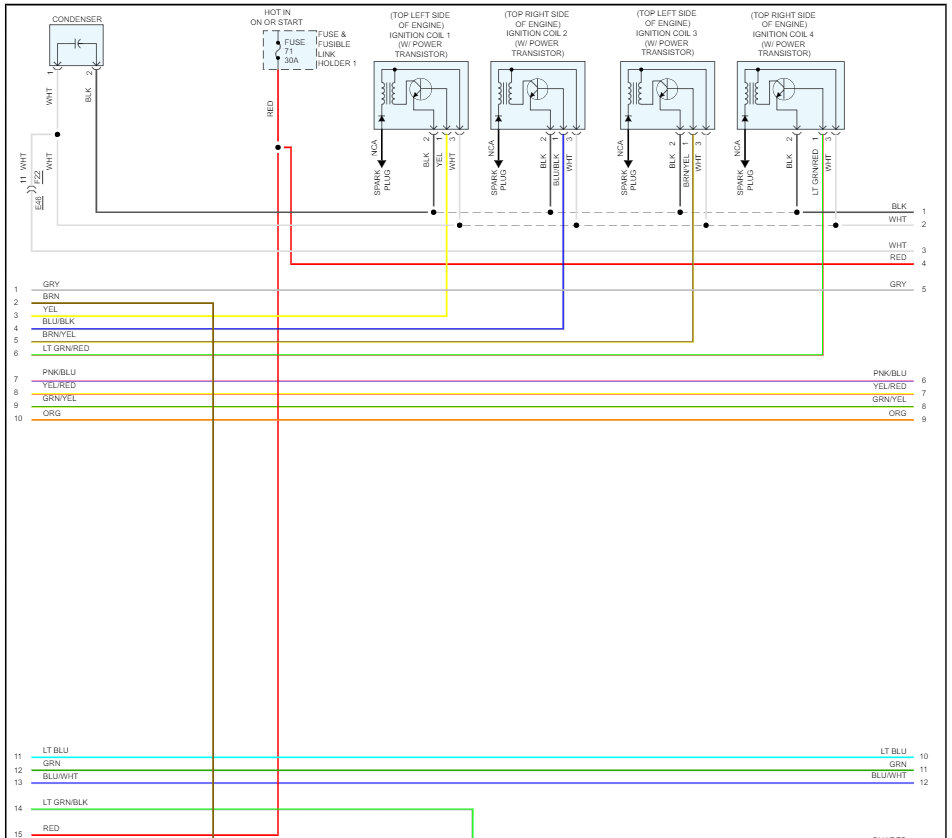Click the 'RED' label at right pin 4
Image resolution: width=952 pixels, height=838 pixels.
[898, 257]
